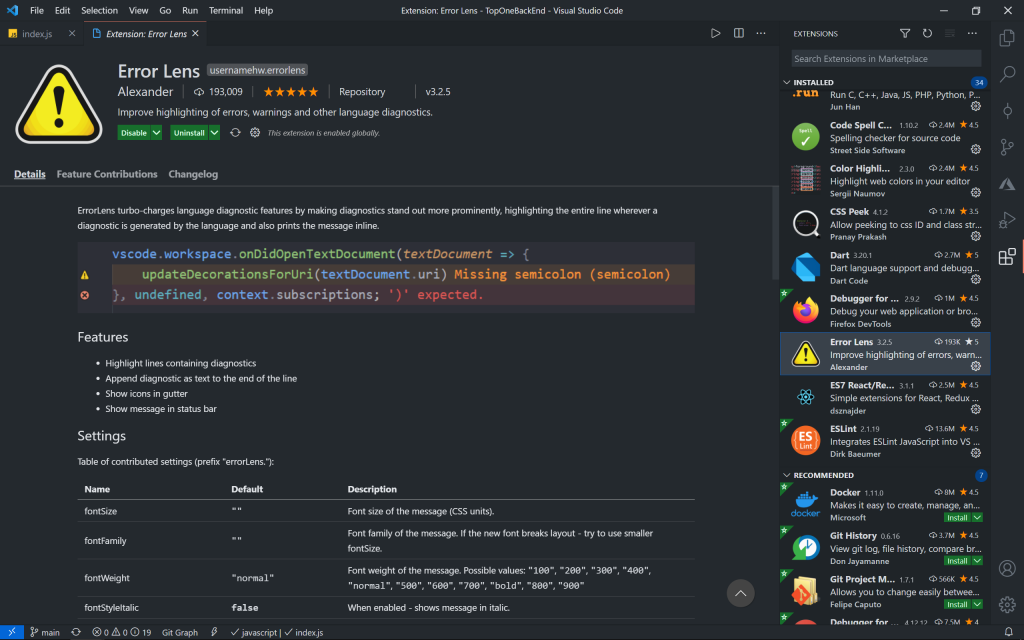Open the Explorer view in the activity bar

(x=1007, y=38)
